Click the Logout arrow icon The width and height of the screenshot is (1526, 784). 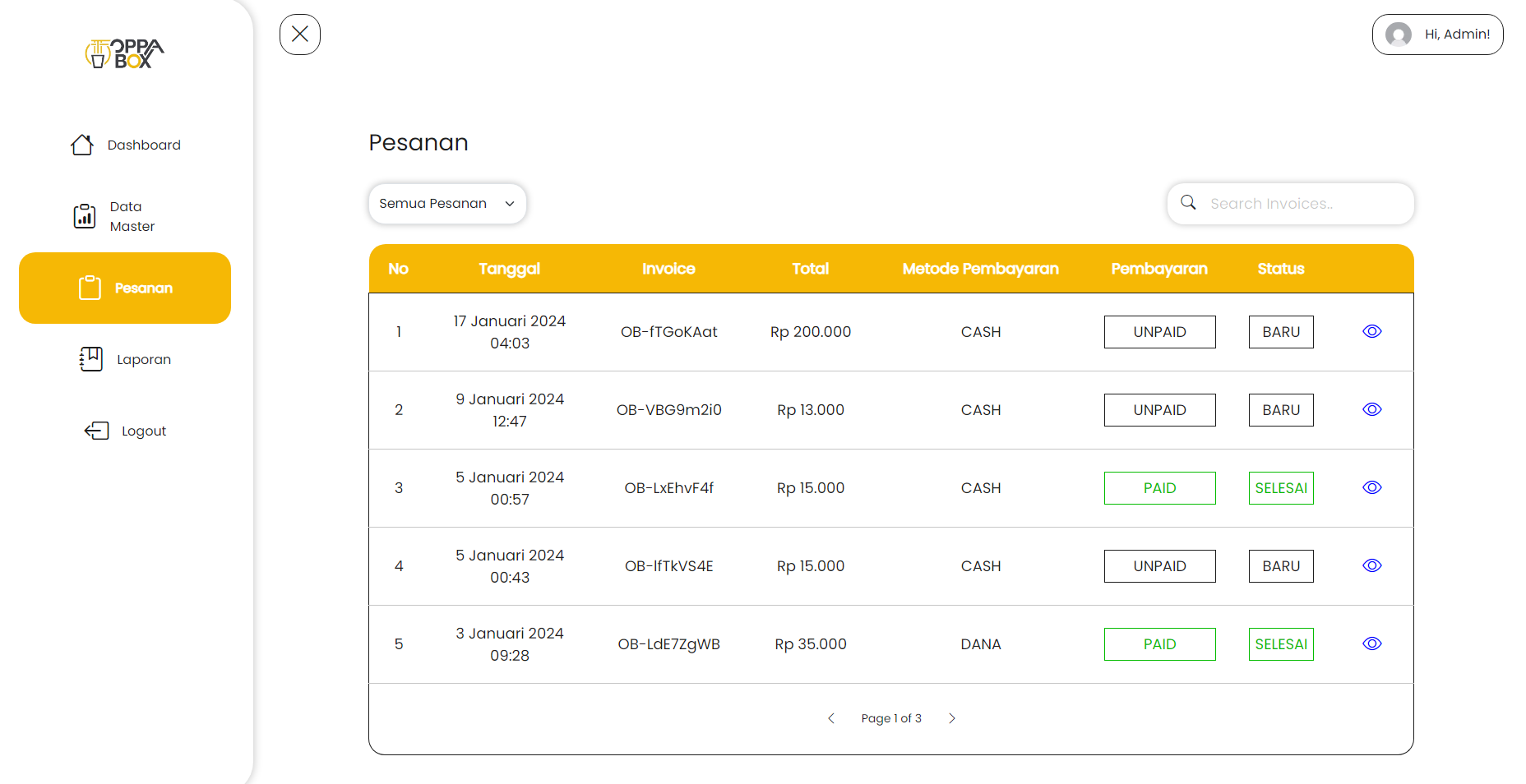tap(96, 431)
